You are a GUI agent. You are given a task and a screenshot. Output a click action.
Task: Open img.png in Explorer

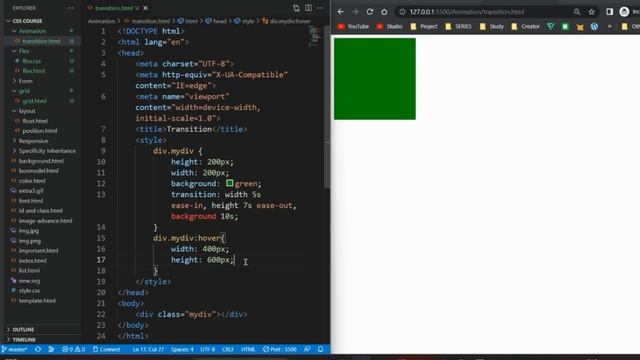click(29, 241)
